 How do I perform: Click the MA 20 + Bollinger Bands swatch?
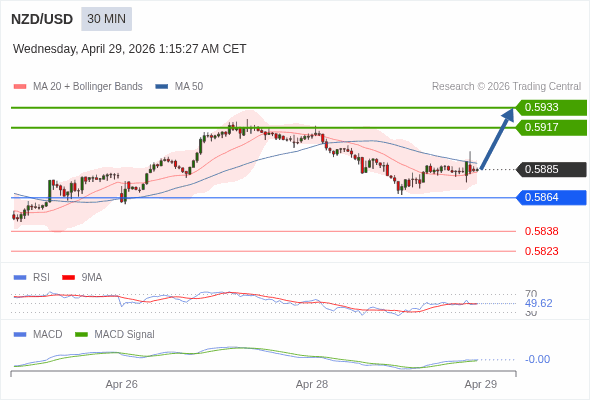[20, 87]
